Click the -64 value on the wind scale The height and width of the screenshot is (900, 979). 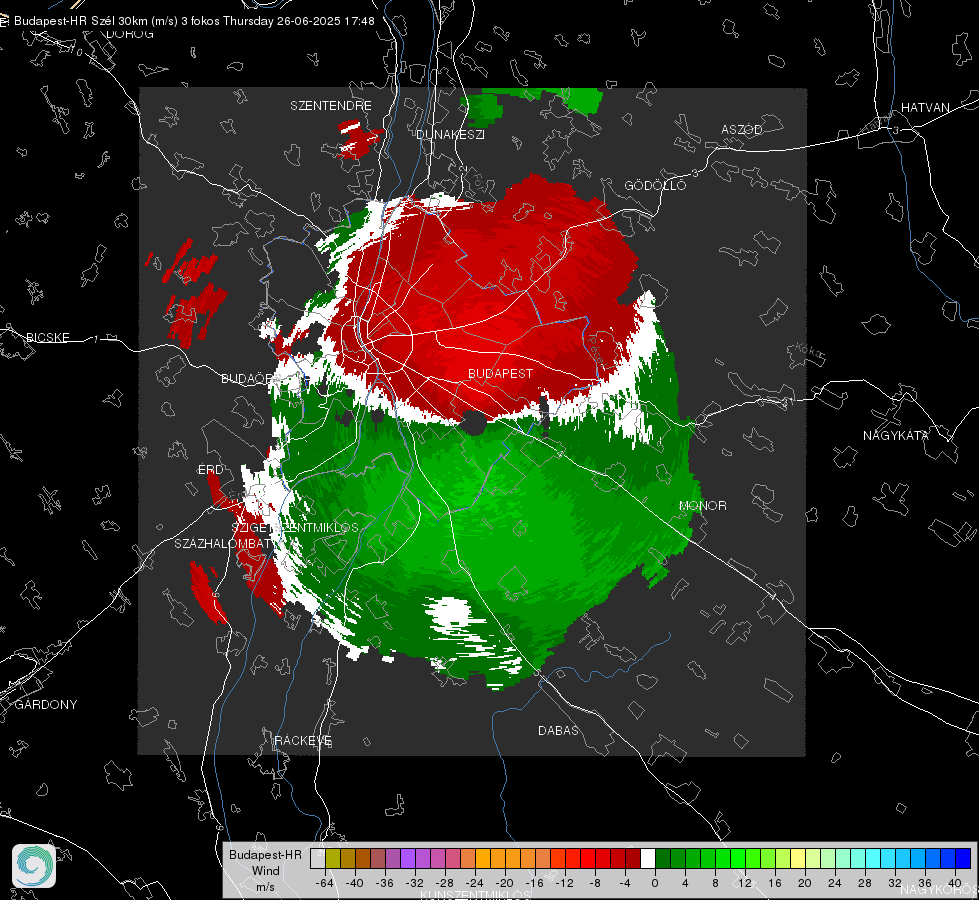click(x=325, y=883)
